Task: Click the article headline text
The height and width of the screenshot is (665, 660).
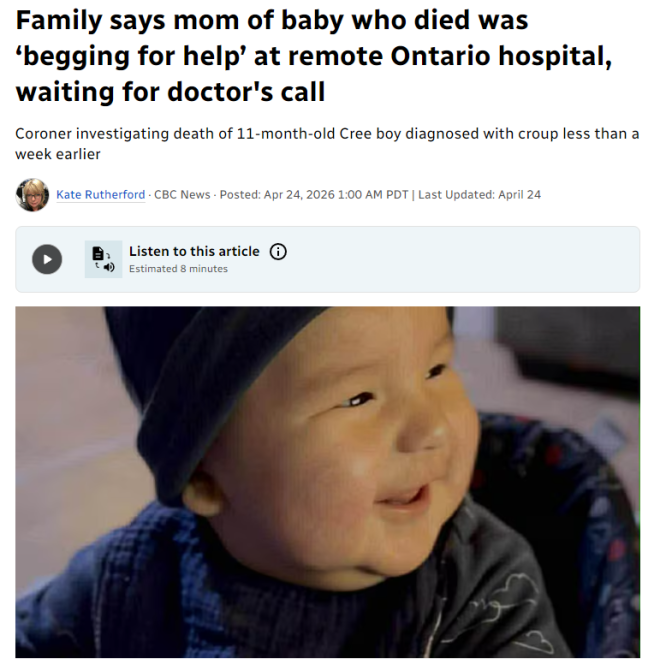Action: pyautogui.click(x=314, y=56)
